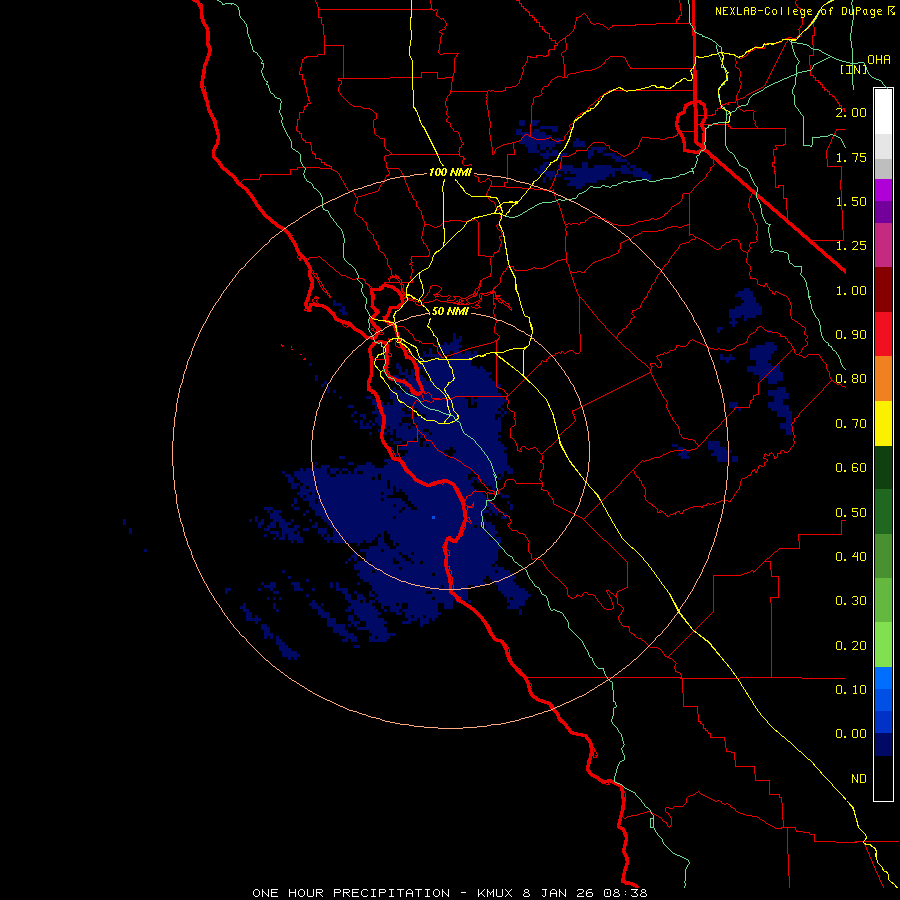This screenshot has height=900, width=900.
Task: Click the "0.50" scale value
Action: [x=851, y=513]
